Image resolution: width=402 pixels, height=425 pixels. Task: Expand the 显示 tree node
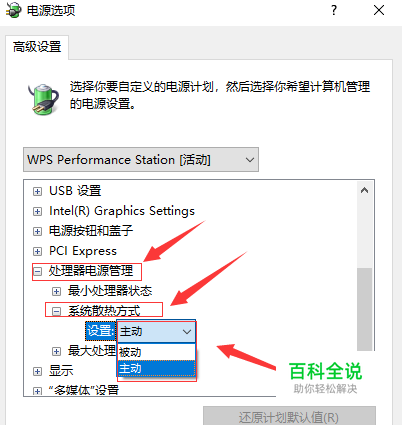click(37, 371)
